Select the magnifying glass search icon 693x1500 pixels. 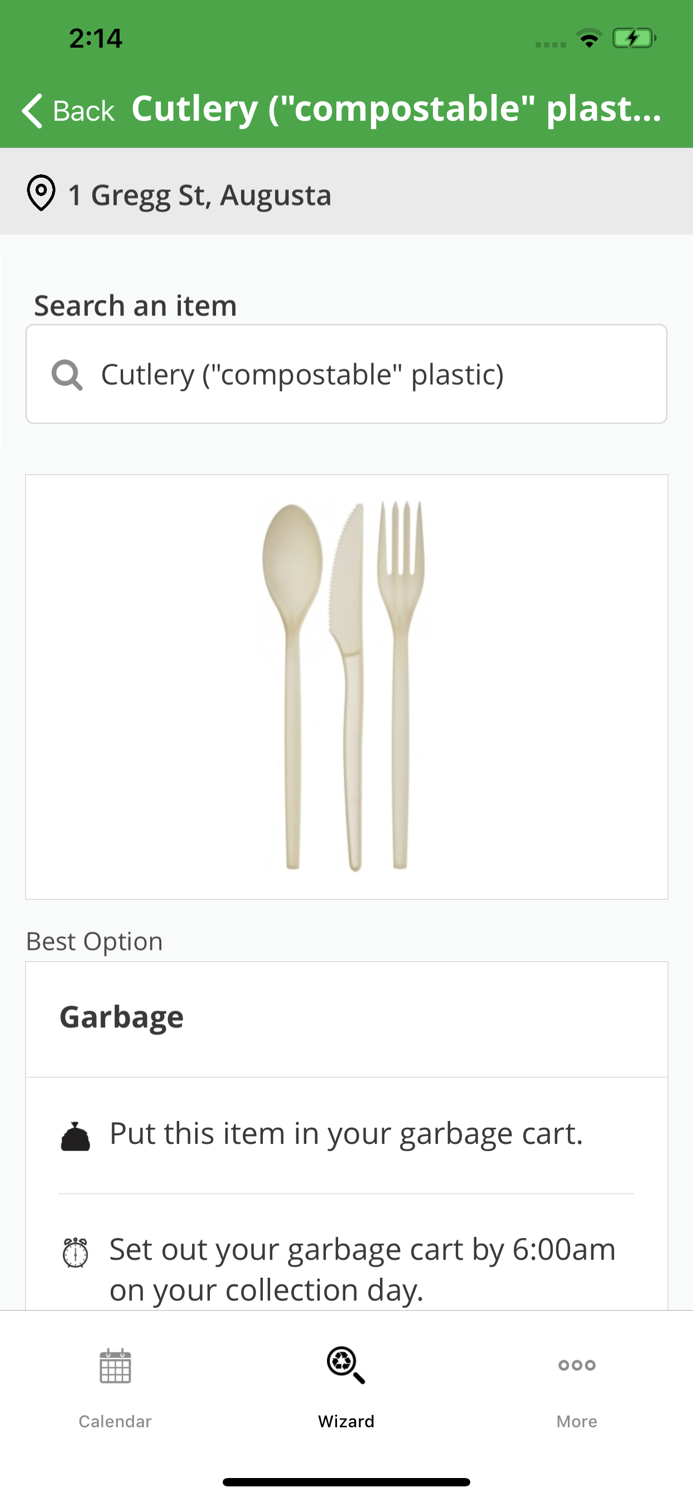point(65,373)
